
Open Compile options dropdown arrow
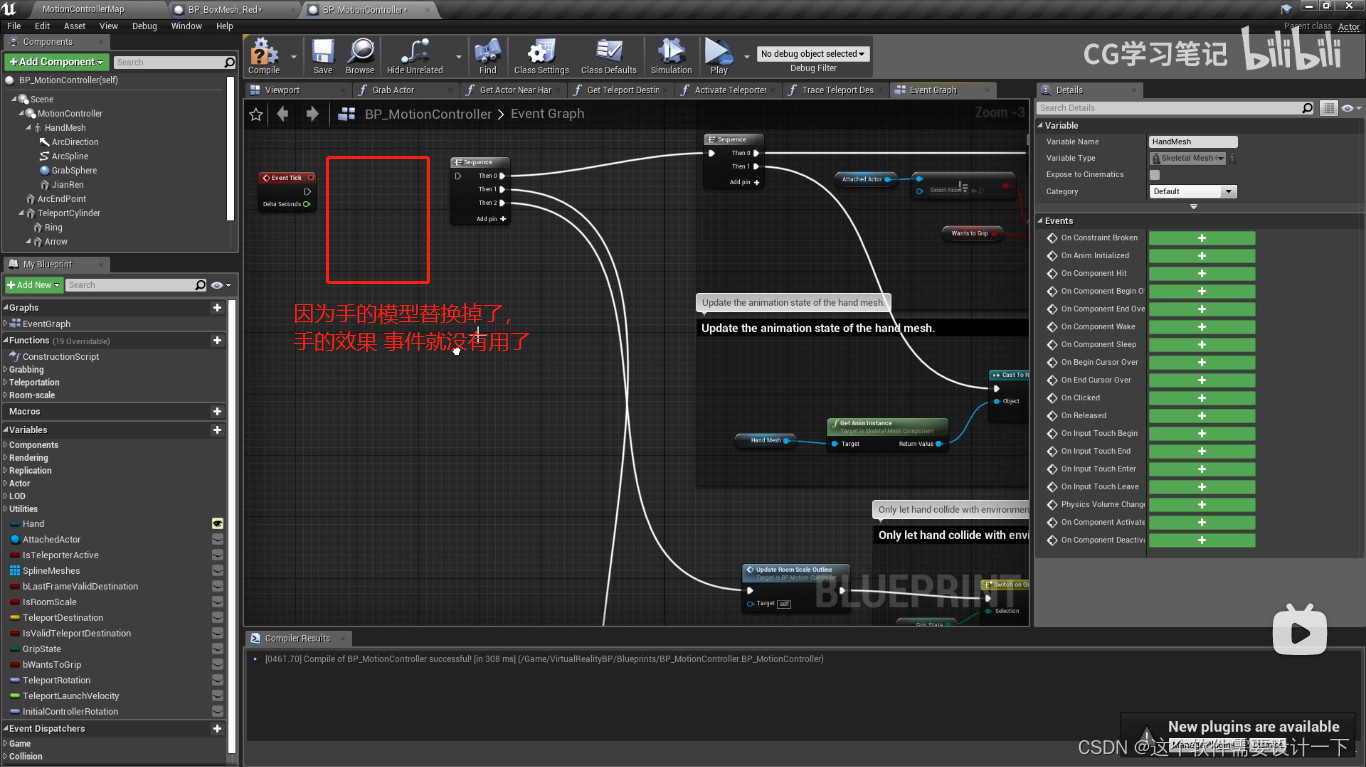[x=294, y=57]
